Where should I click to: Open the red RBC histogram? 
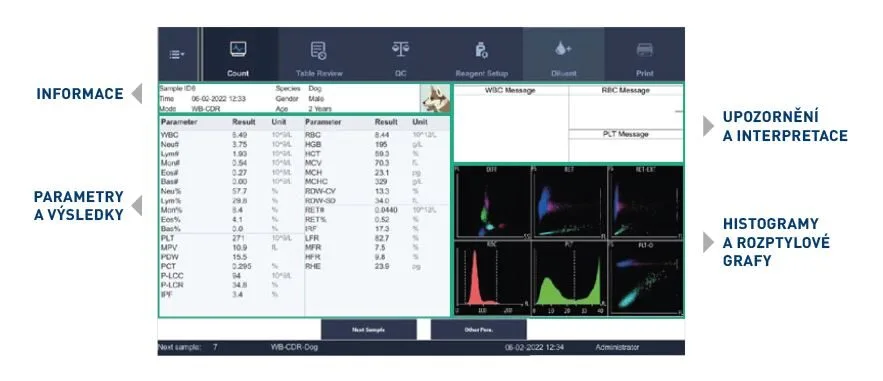[x=493, y=278]
